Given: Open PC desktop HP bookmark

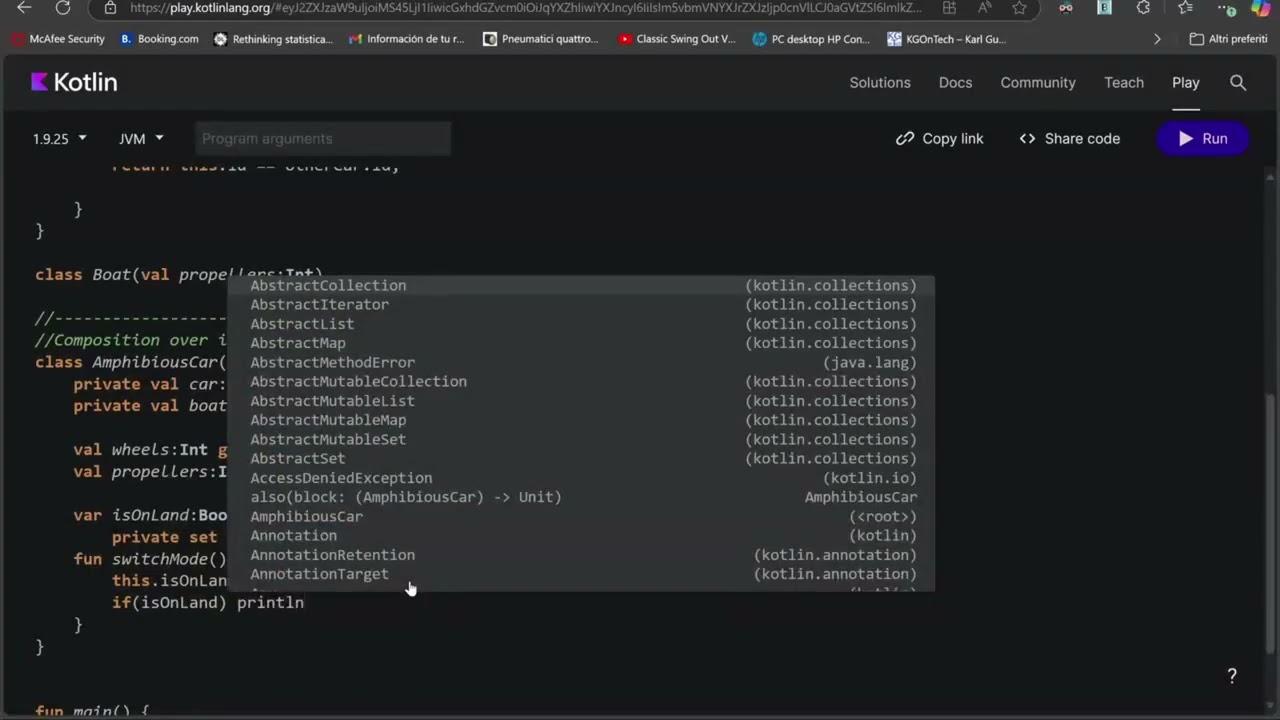Looking at the screenshot, I should [811, 39].
